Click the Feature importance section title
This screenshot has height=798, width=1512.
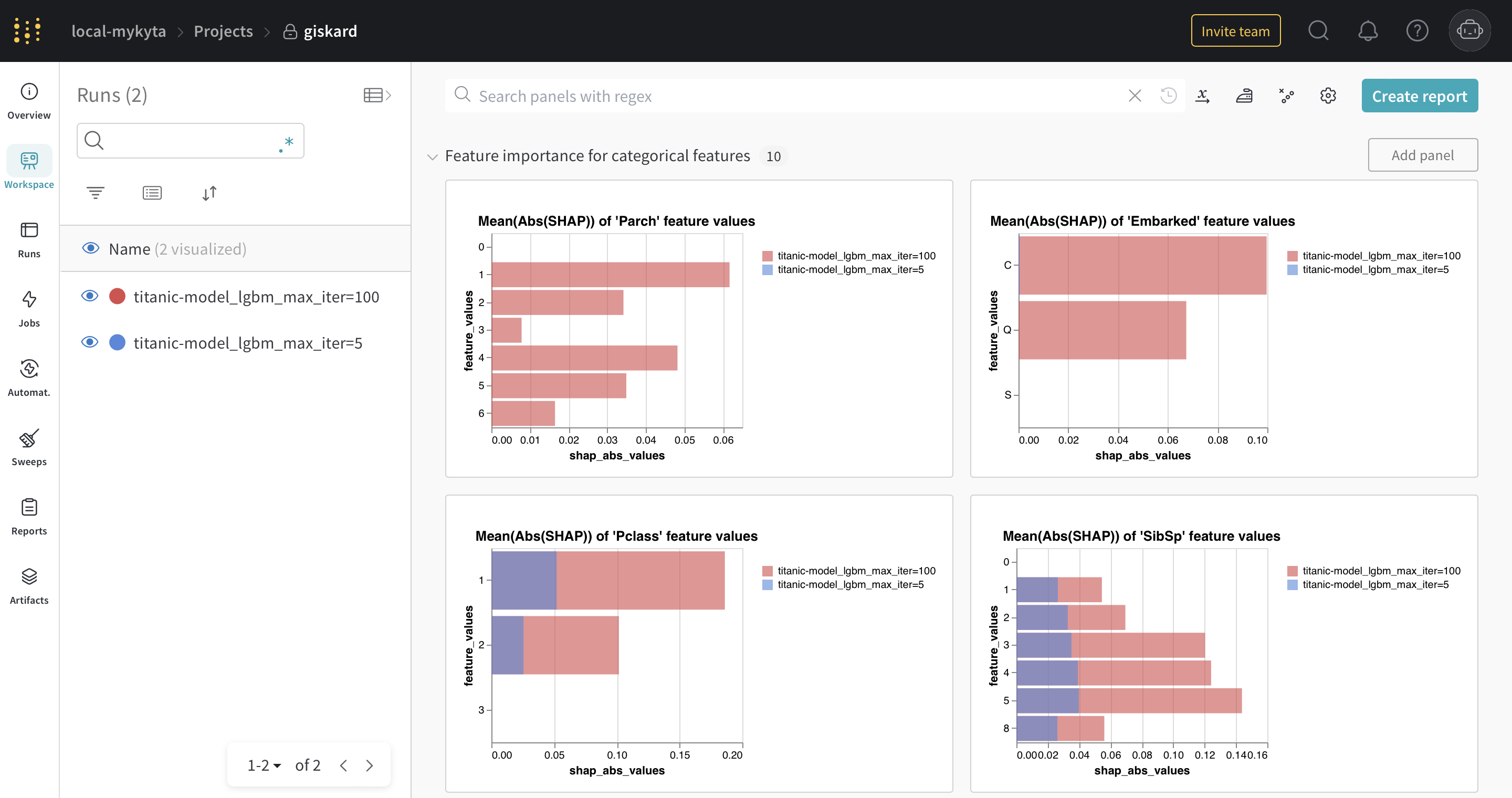[x=597, y=155]
